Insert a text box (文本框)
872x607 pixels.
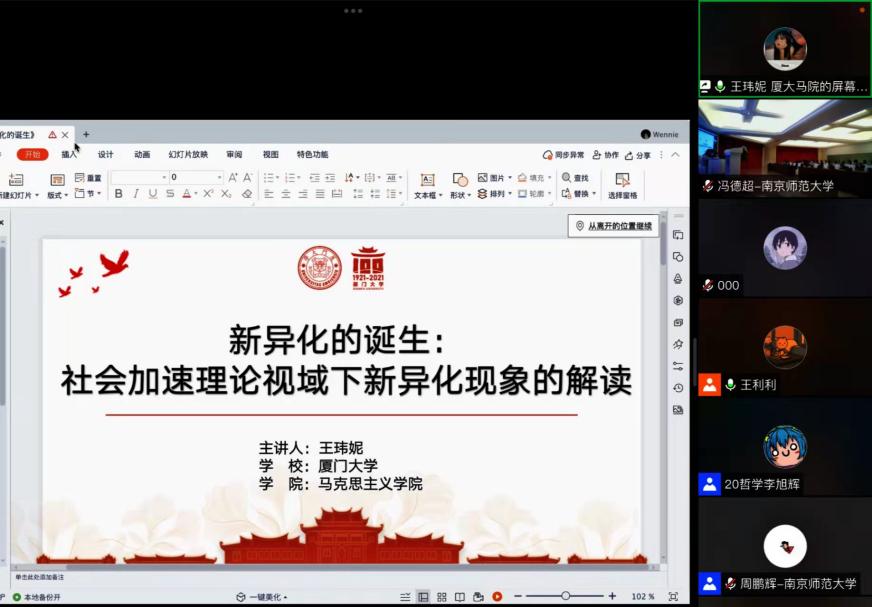(427, 185)
